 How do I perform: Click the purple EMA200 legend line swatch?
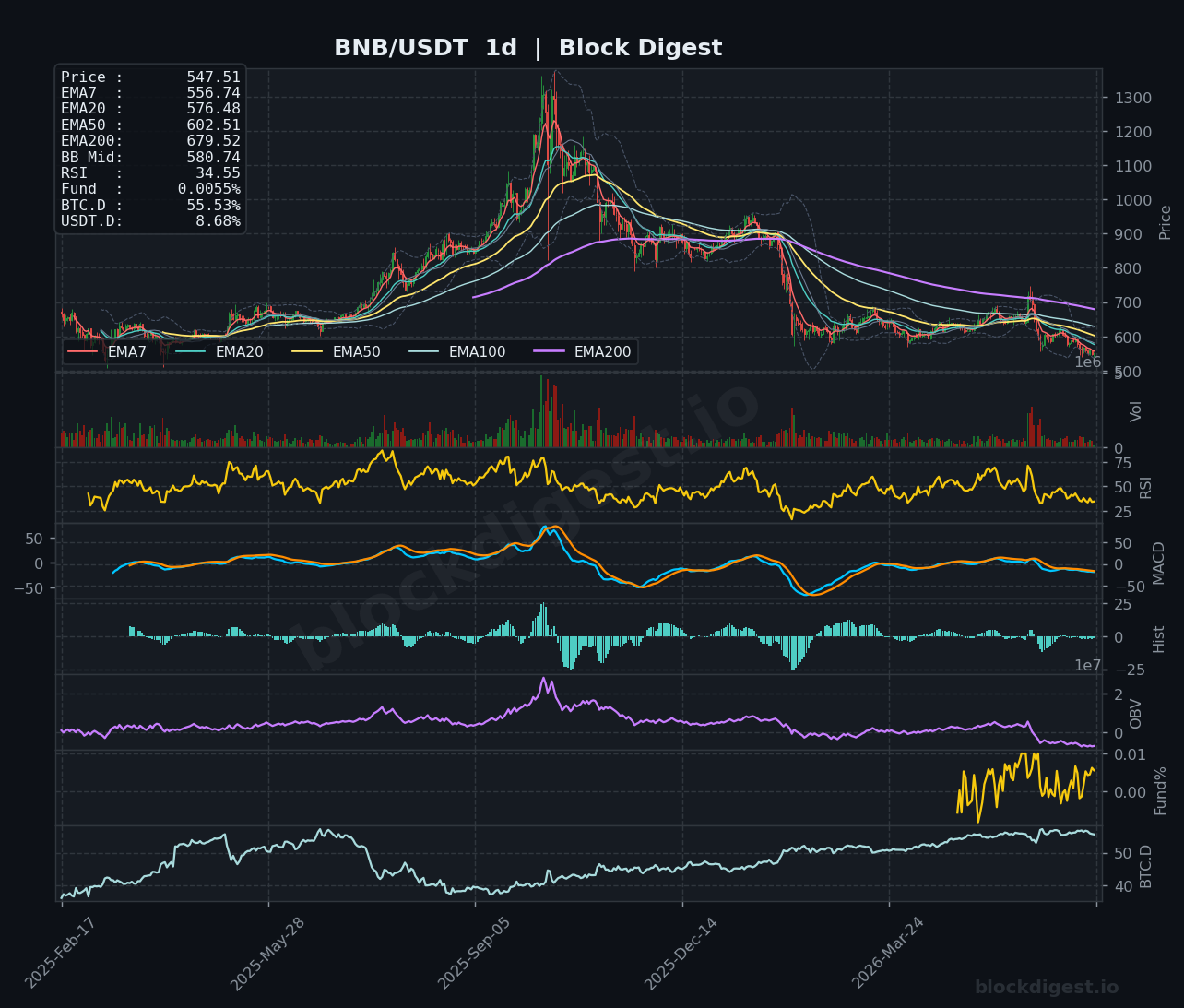(x=549, y=351)
